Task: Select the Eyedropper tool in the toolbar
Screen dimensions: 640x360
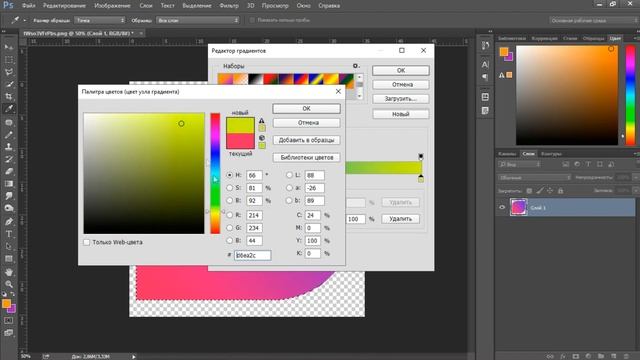Action: coord(9,109)
